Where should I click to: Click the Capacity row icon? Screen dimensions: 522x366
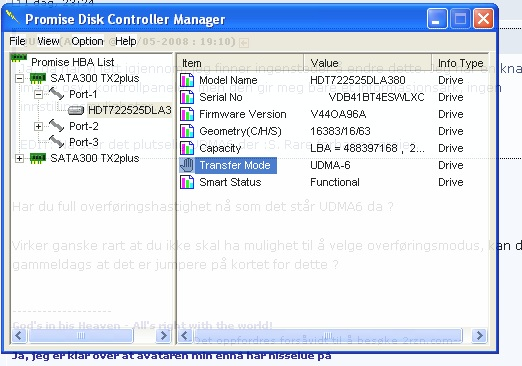187,148
